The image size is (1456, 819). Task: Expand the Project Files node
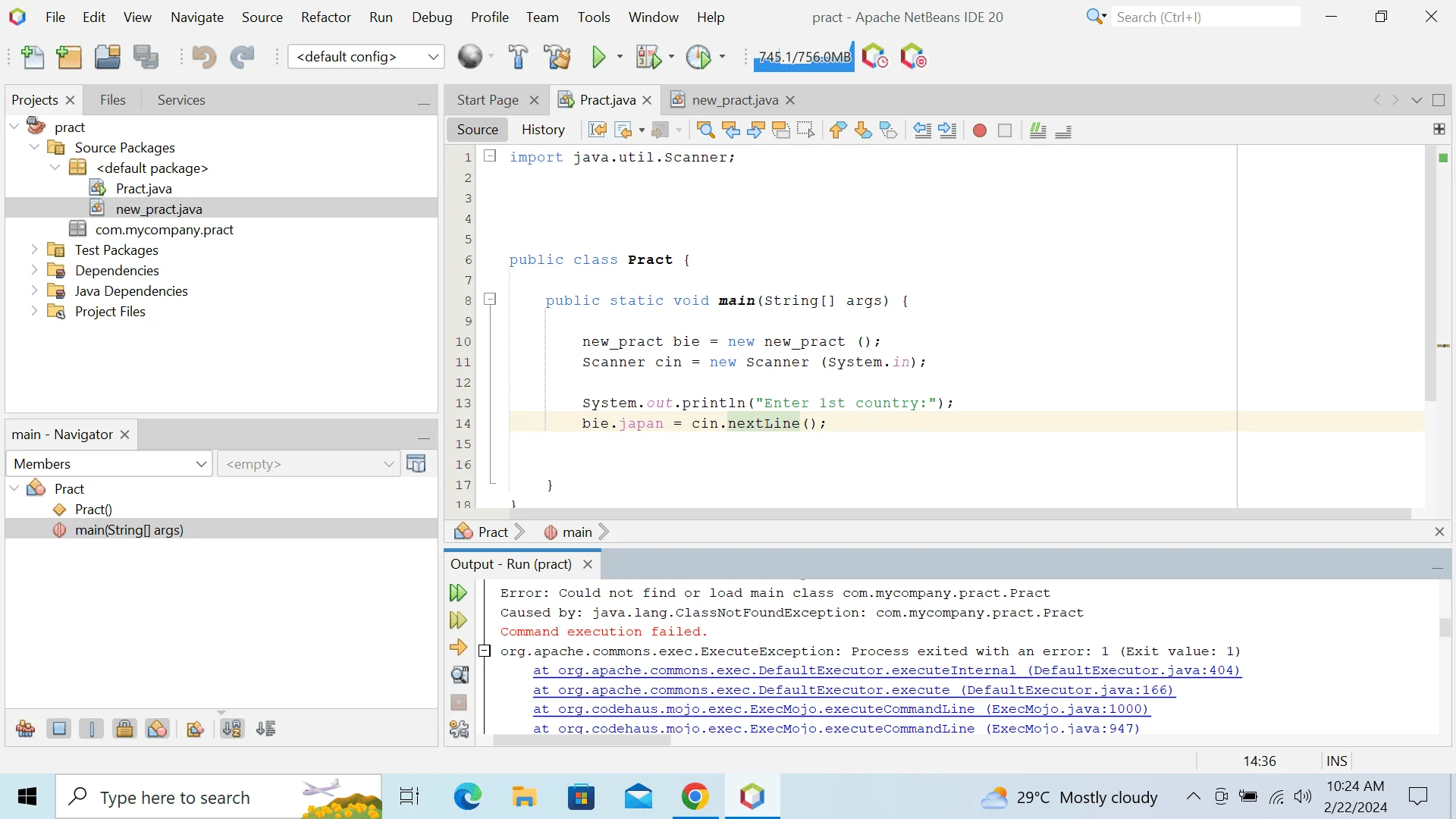pos(34,311)
